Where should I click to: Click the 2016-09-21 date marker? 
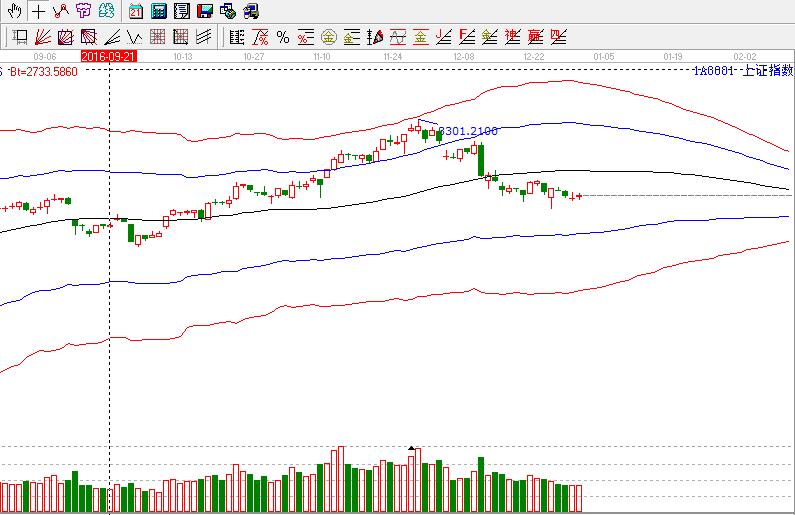coord(108,58)
